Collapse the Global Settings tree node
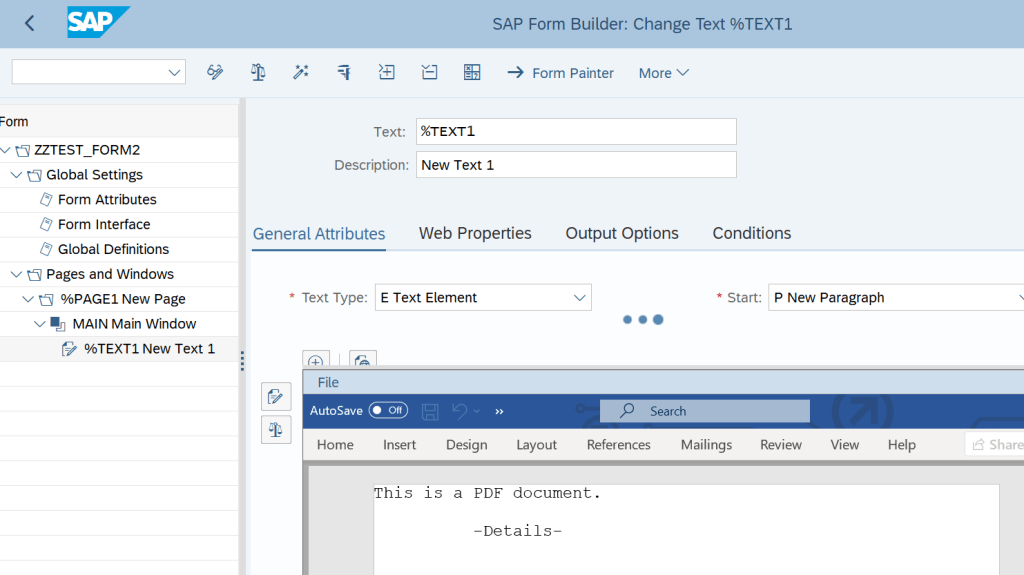Screen dimensions: 1024x575 coord(17,175)
